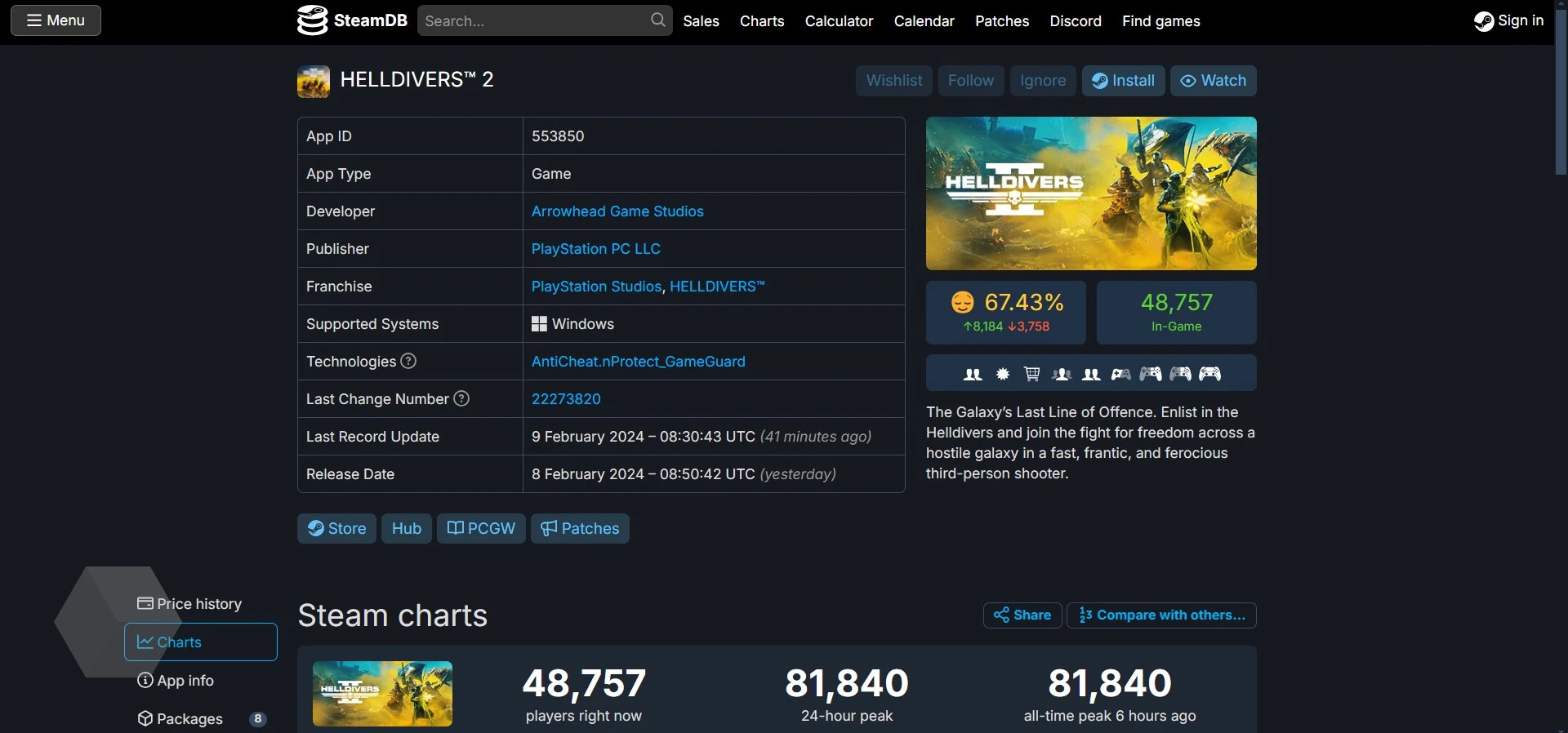Select Price history in the sidebar
1568x733 pixels.
coord(200,604)
